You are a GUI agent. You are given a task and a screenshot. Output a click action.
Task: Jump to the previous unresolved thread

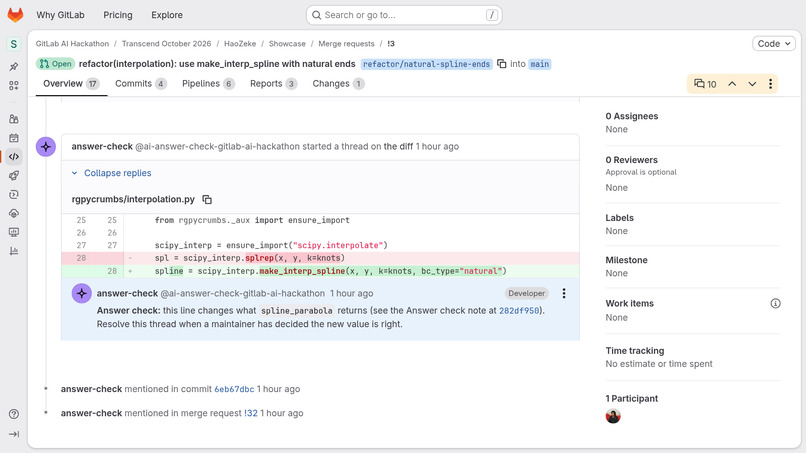pos(732,84)
